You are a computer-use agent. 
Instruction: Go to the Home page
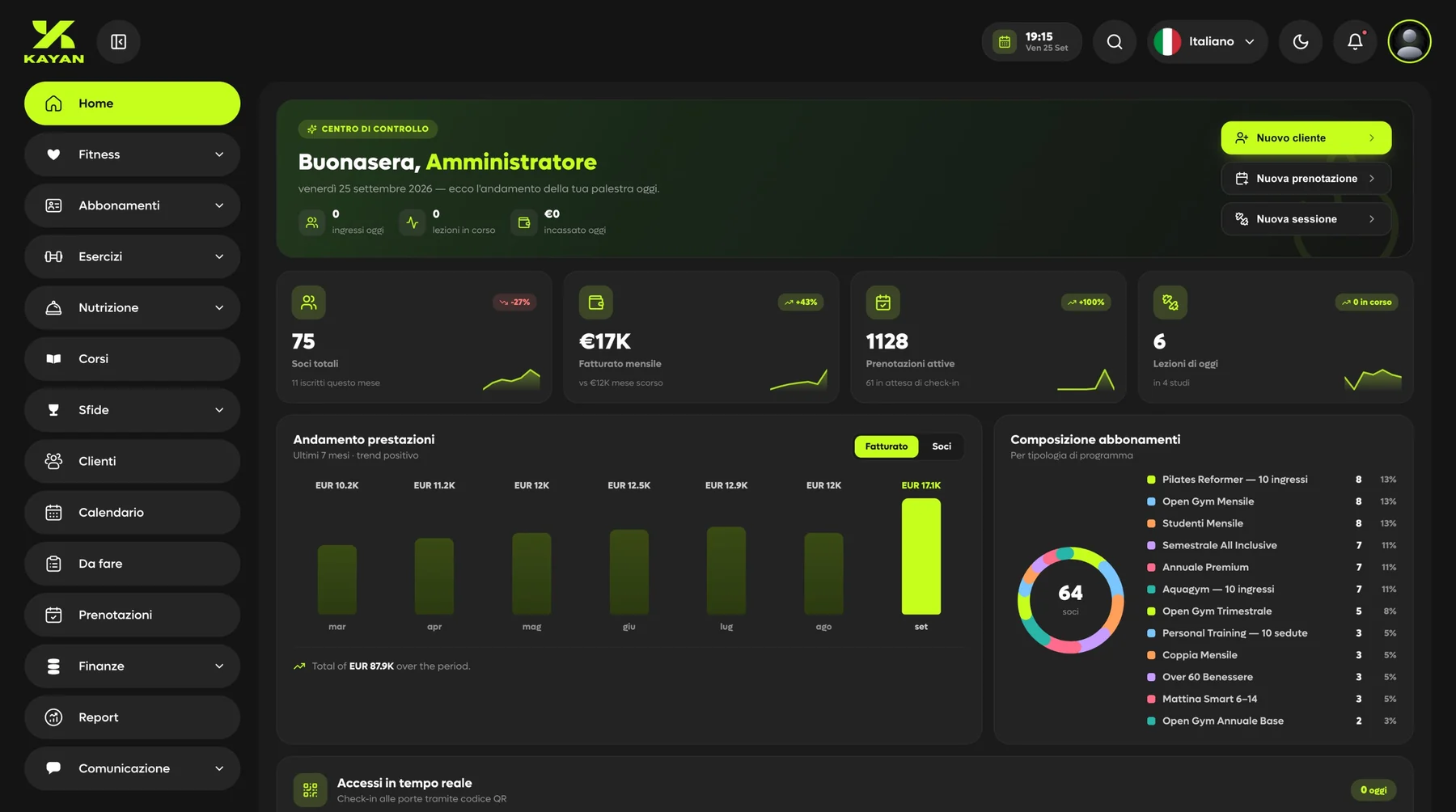coord(132,104)
